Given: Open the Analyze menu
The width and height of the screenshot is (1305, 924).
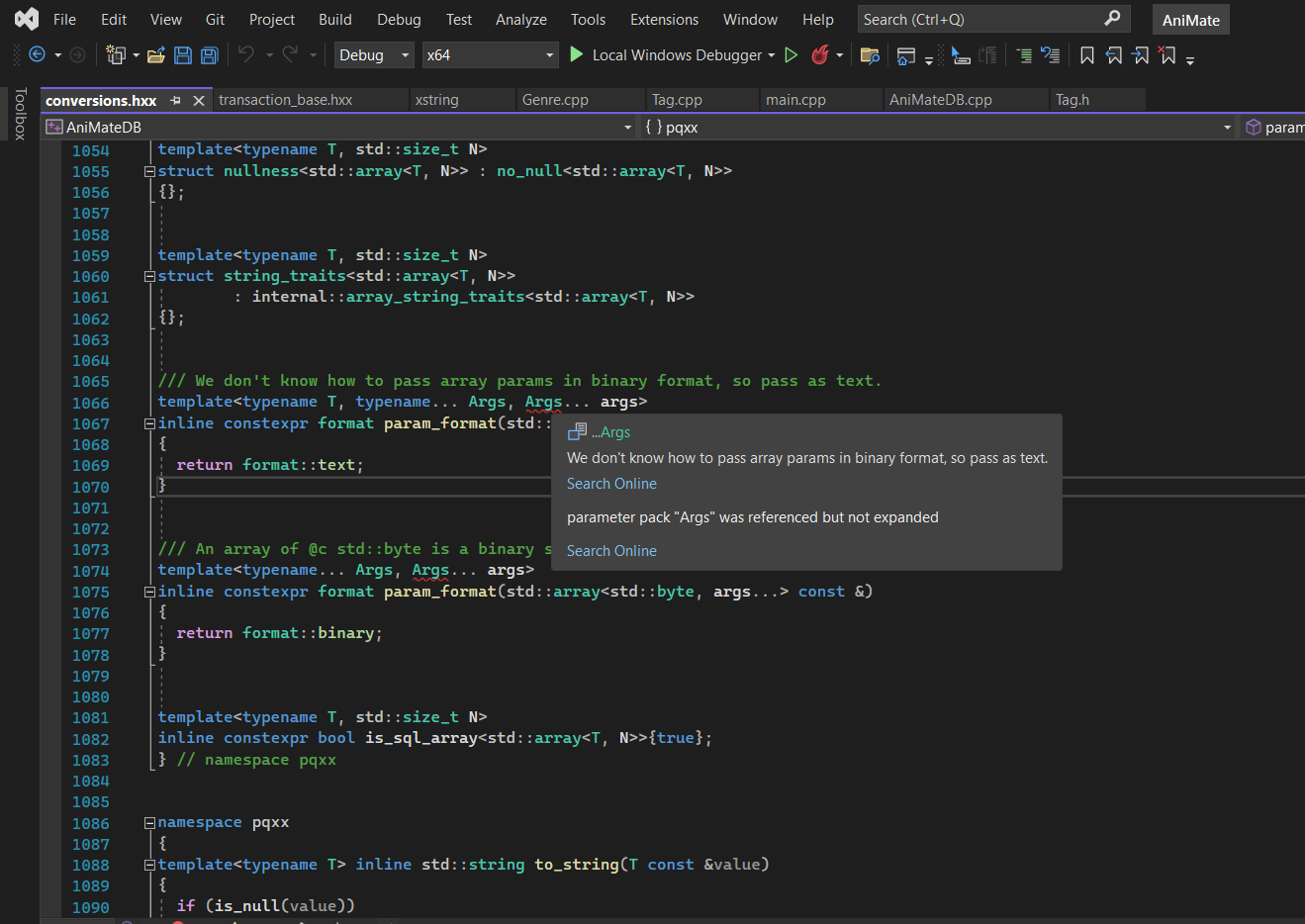Looking at the screenshot, I should click(520, 20).
